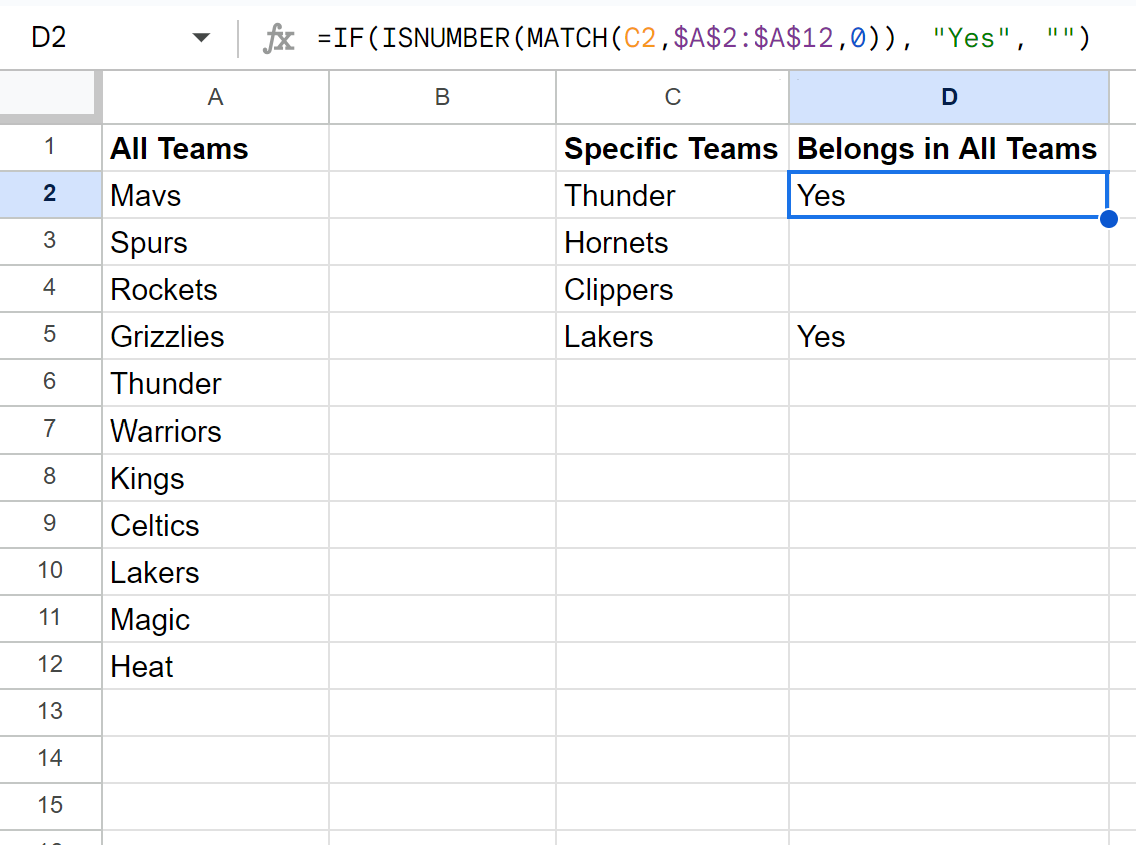
Task: Select row 13 header
Action: tap(50, 712)
